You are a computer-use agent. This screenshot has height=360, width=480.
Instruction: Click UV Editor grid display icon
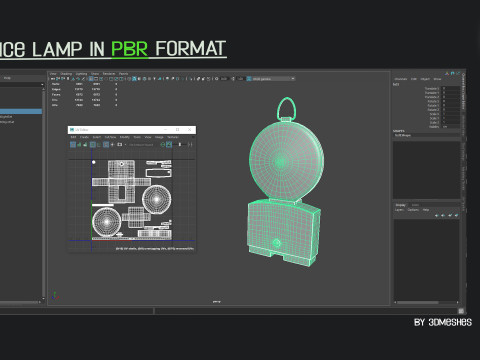pos(106,145)
